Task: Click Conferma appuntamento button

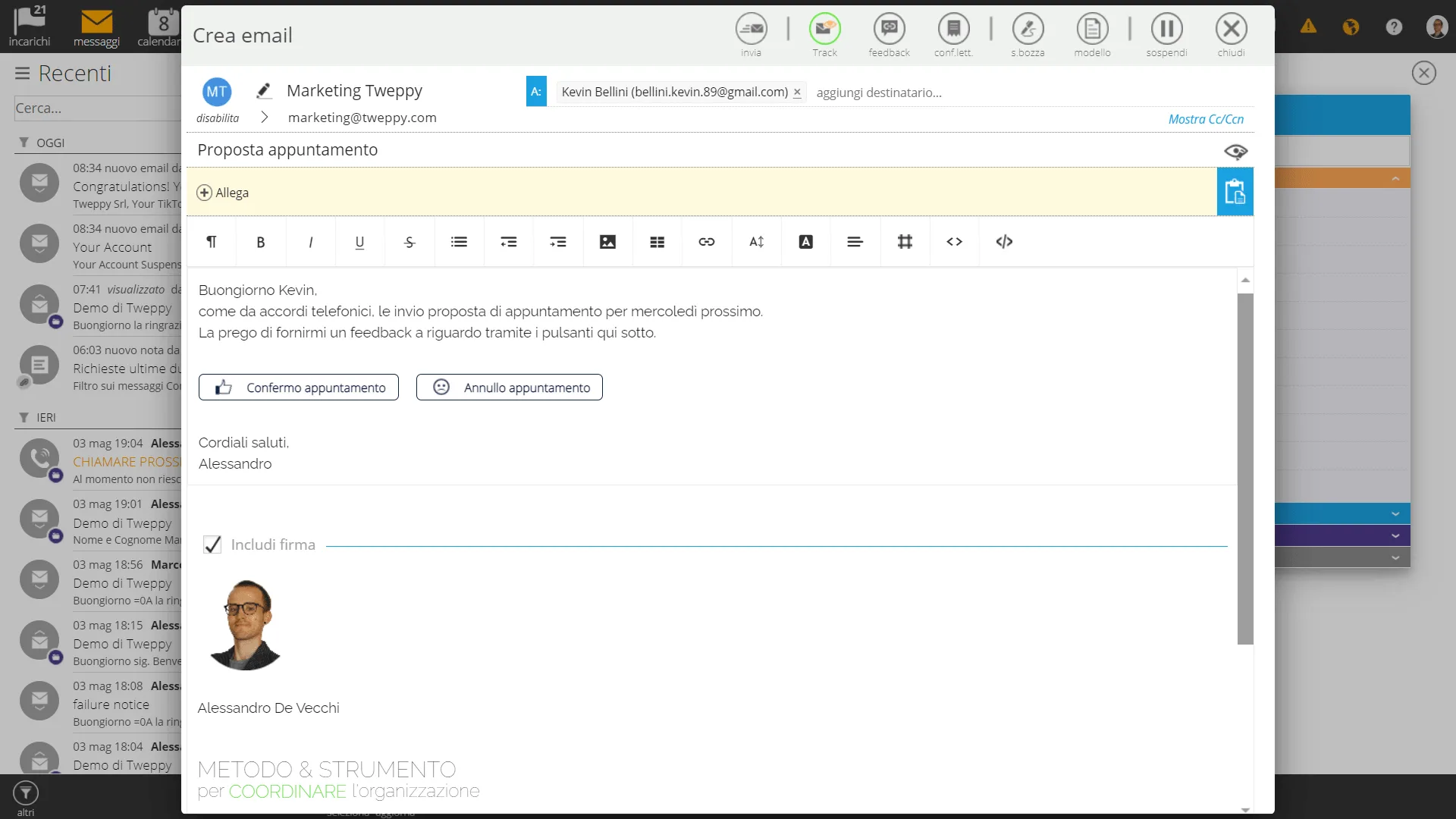Action: pos(299,388)
